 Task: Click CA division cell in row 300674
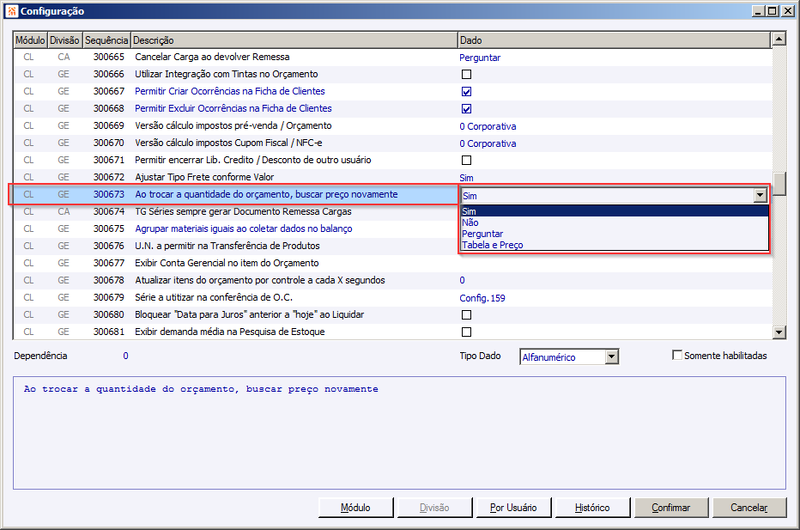point(64,212)
